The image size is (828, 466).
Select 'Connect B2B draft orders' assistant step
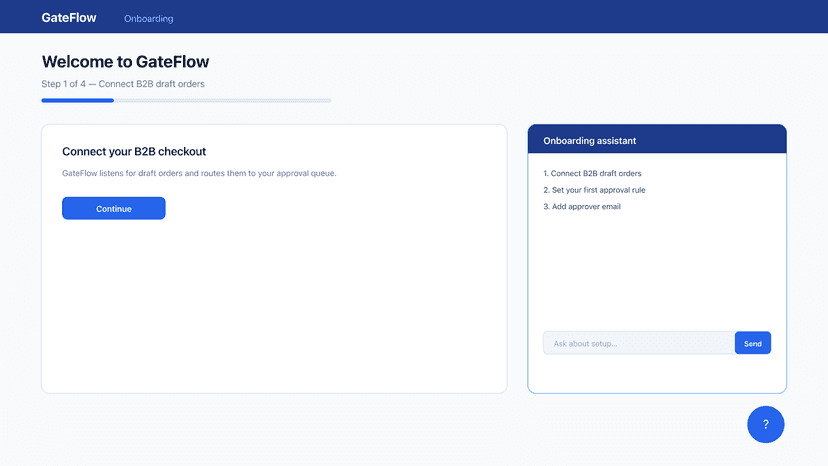click(x=592, y=173)
